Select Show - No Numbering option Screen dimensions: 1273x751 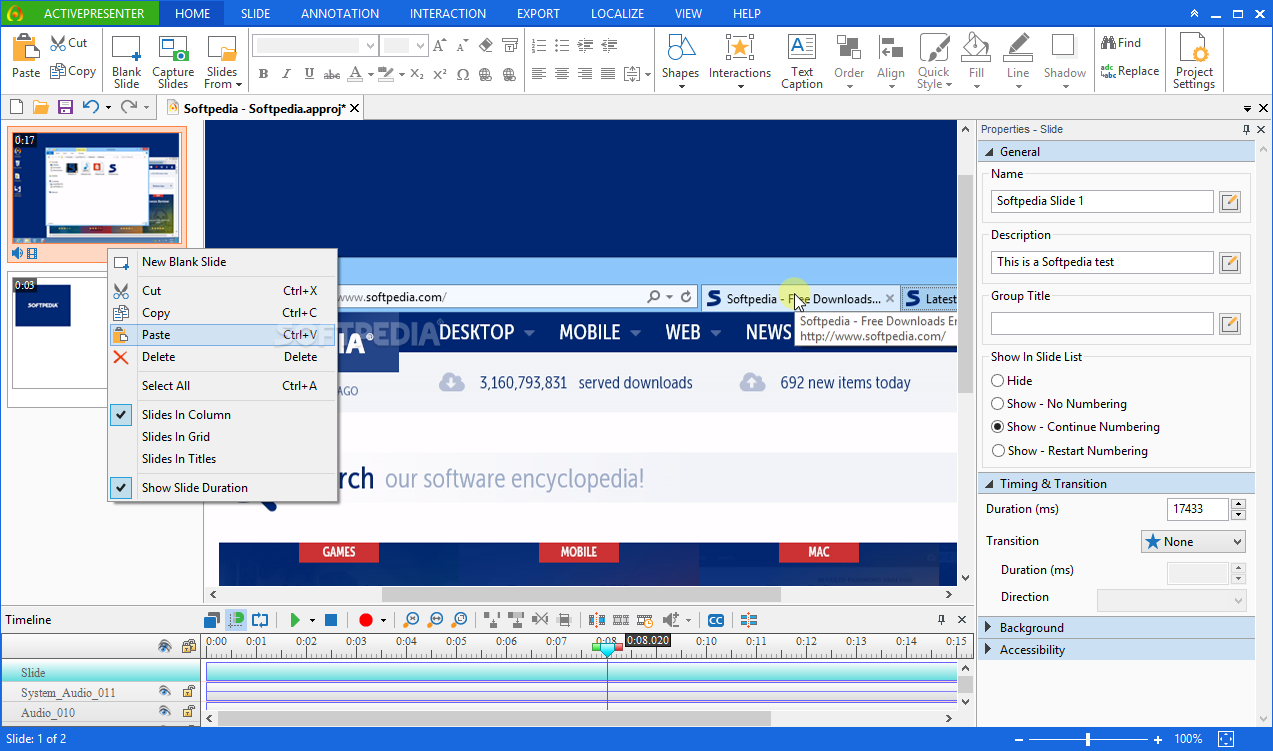(1059, 404)
